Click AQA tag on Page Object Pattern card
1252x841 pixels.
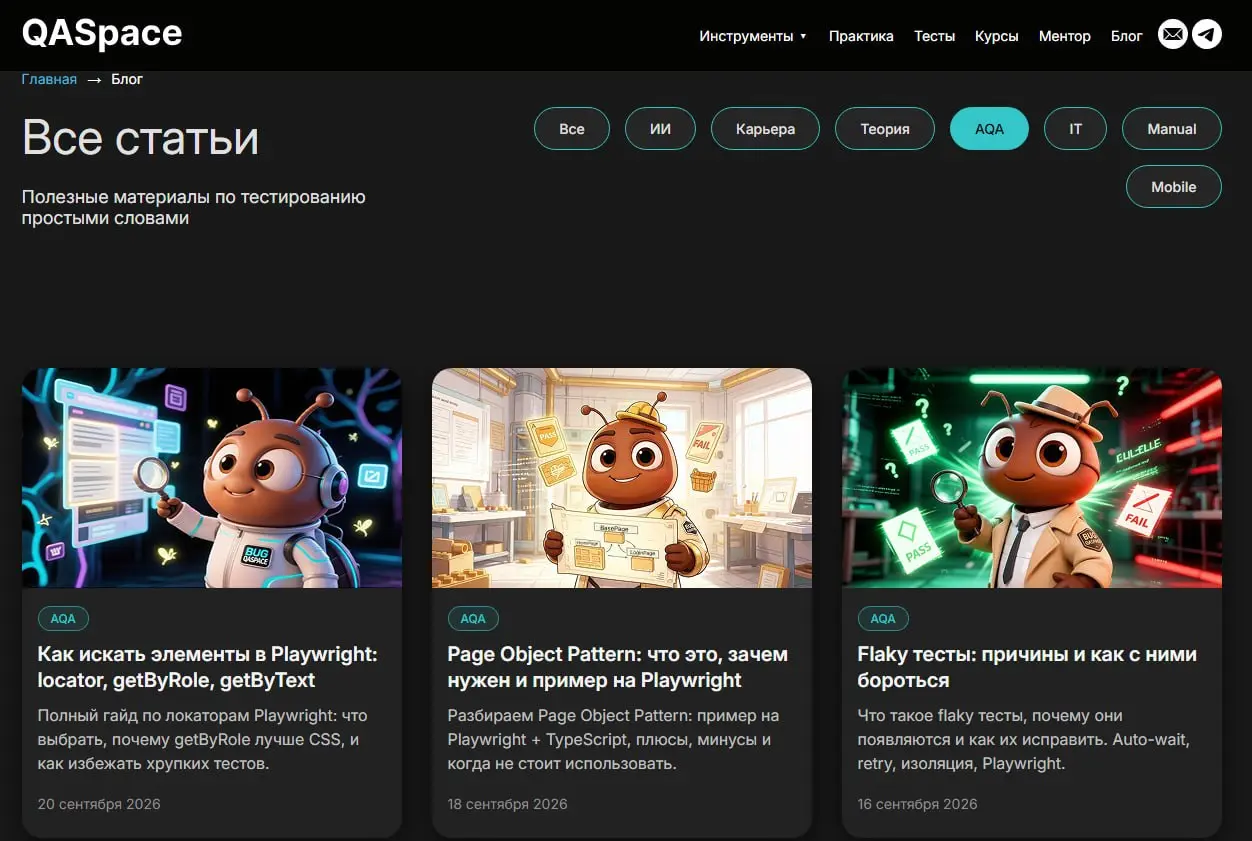coord(473,618)
